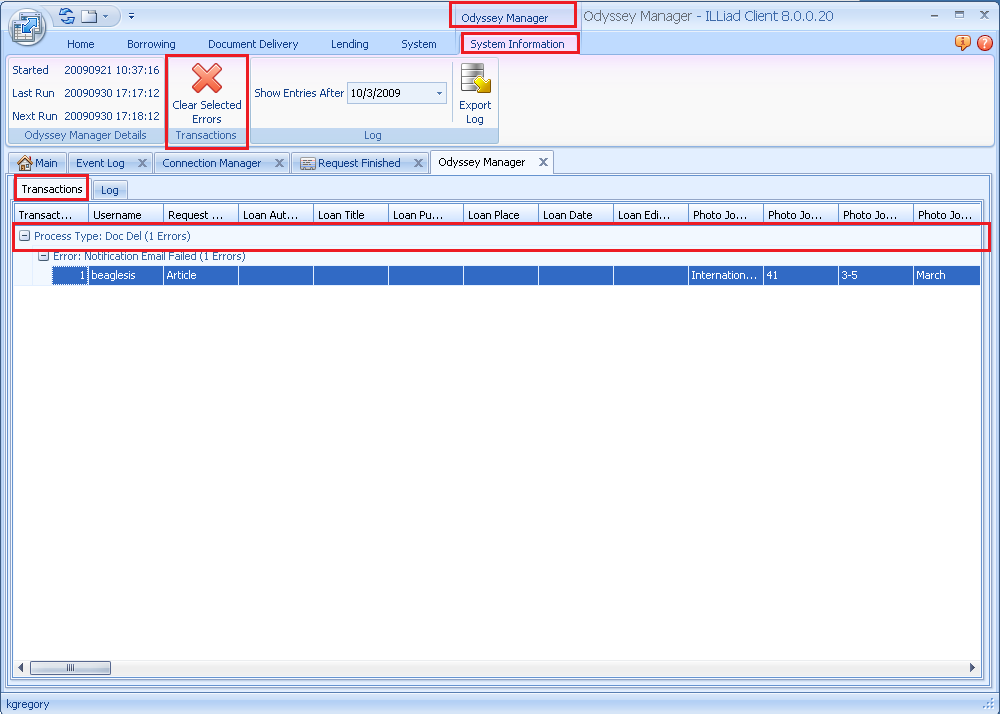Close the Event Log tab
Image resolution: width=1000 pixels, height=714 pixels.
pos(142,163)
